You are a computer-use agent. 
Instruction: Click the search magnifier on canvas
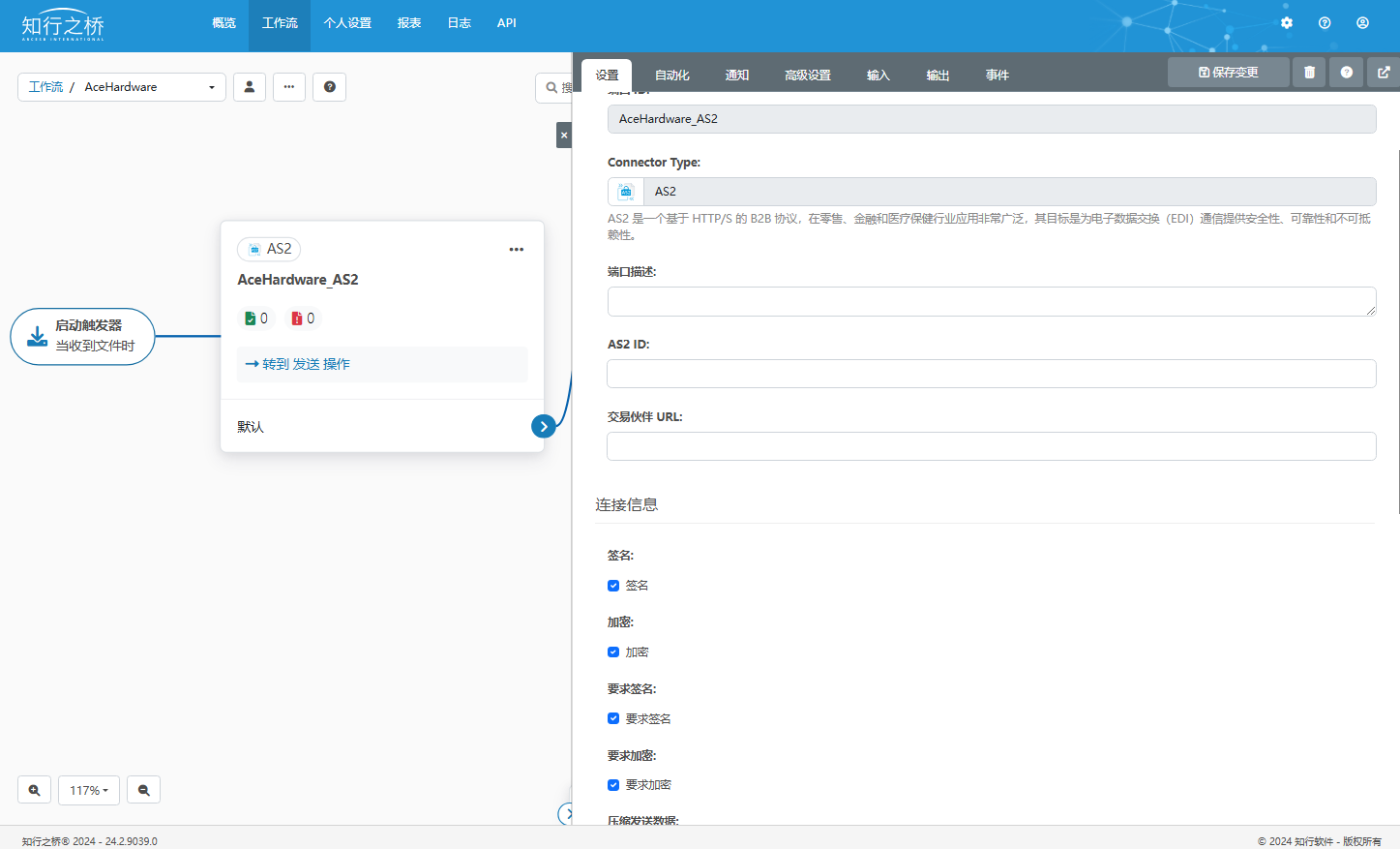coord(551,87)
